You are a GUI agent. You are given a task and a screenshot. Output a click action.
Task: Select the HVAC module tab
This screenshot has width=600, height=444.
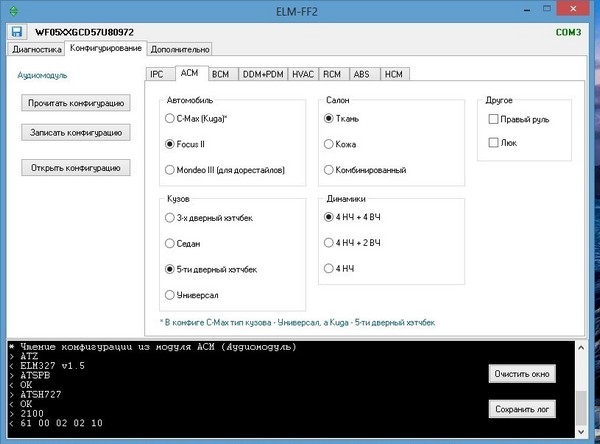pyautogui.click(x=303, y=73)
